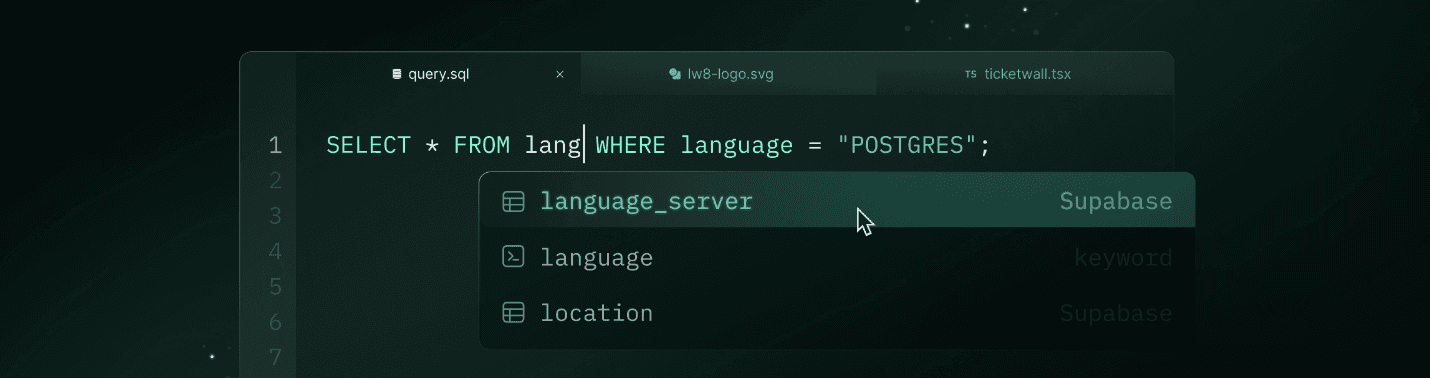The height and width of the screenshot is (378, 1430).
Task: Click line number 6 in the gutter
Action: click(x=275, y=322)
